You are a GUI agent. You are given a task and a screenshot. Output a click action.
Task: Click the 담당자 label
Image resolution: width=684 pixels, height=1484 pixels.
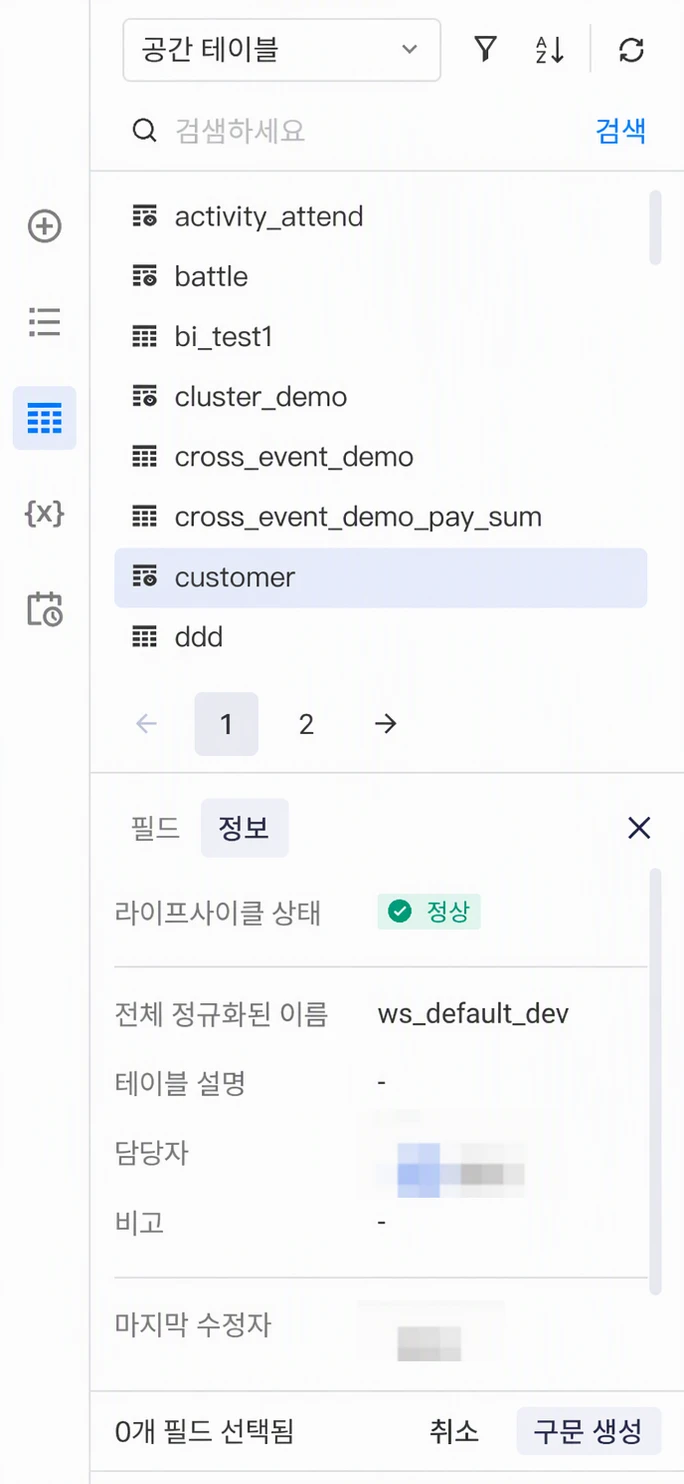click(x=152, y=1152)
